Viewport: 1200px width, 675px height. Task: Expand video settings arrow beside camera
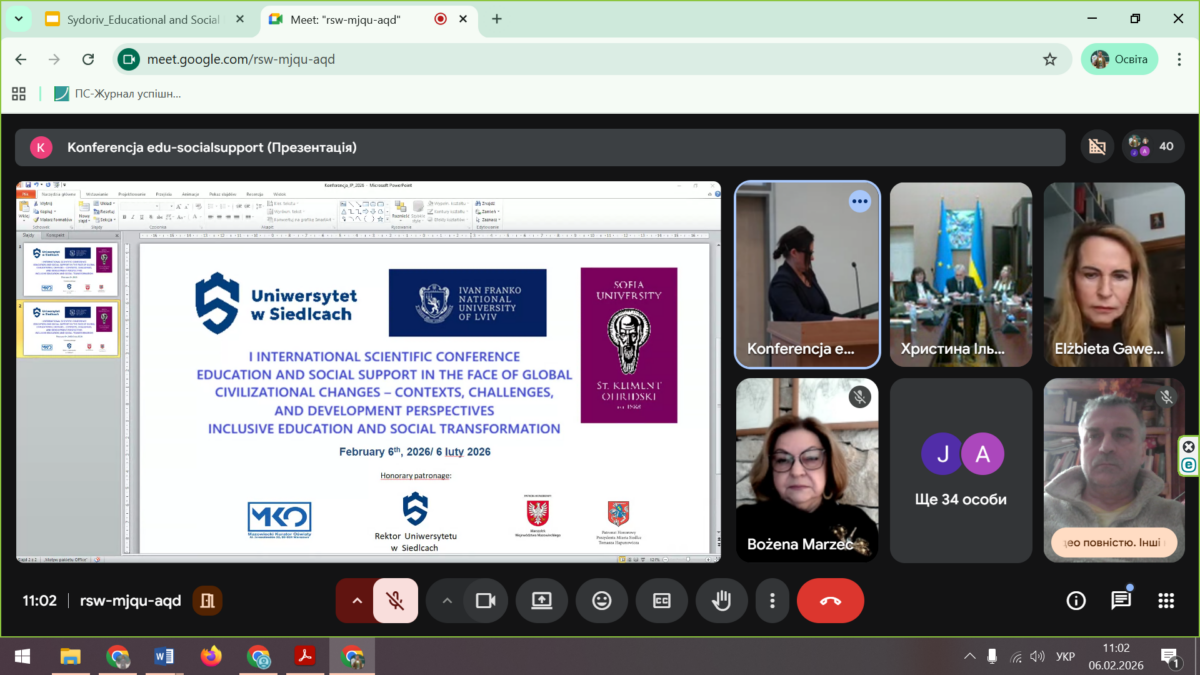447,601
